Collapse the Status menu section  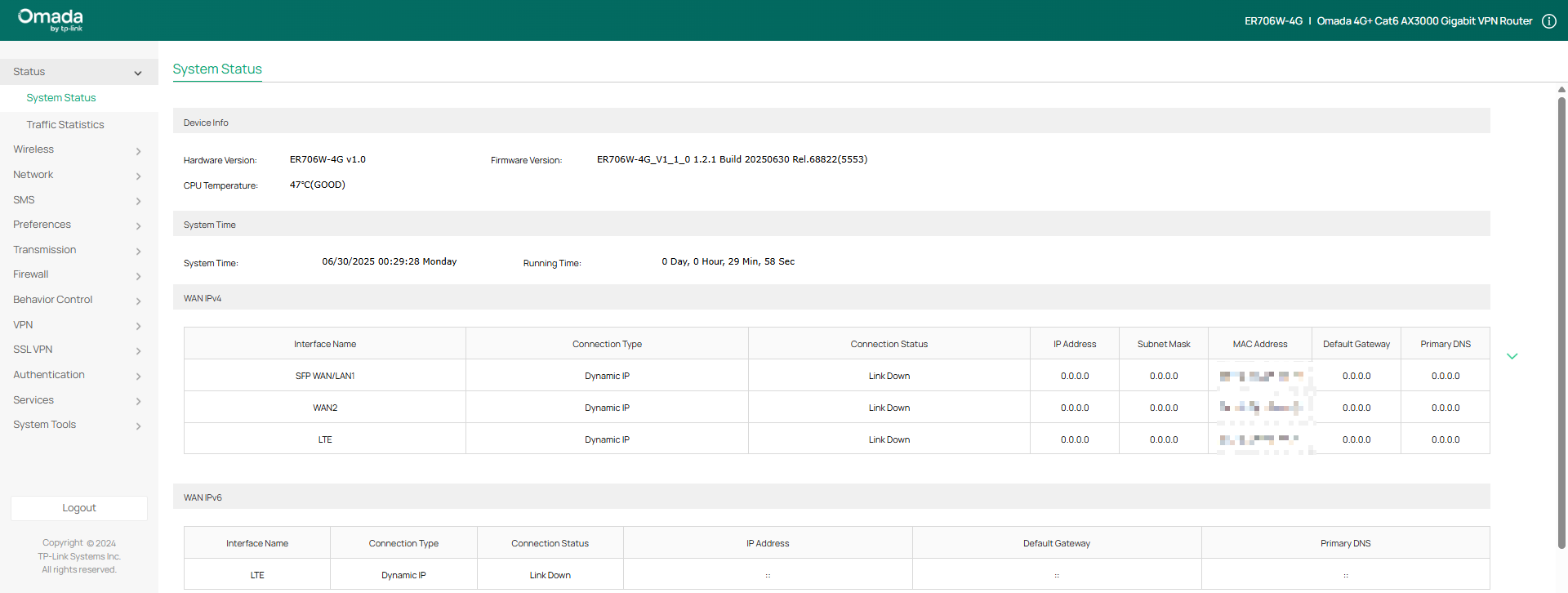(x=78, y=72)
